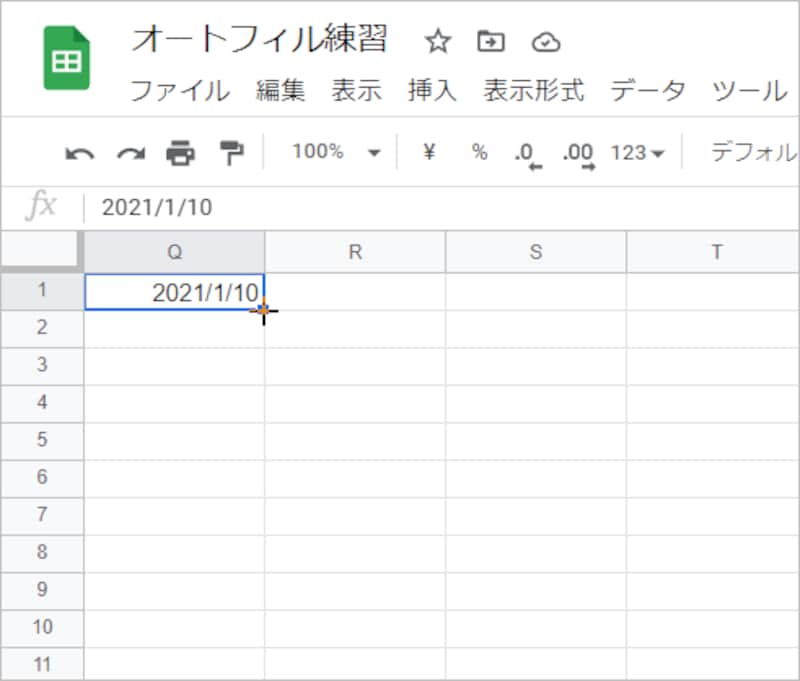
Task: Open the move to folder icon
Action: coord(489,42)
